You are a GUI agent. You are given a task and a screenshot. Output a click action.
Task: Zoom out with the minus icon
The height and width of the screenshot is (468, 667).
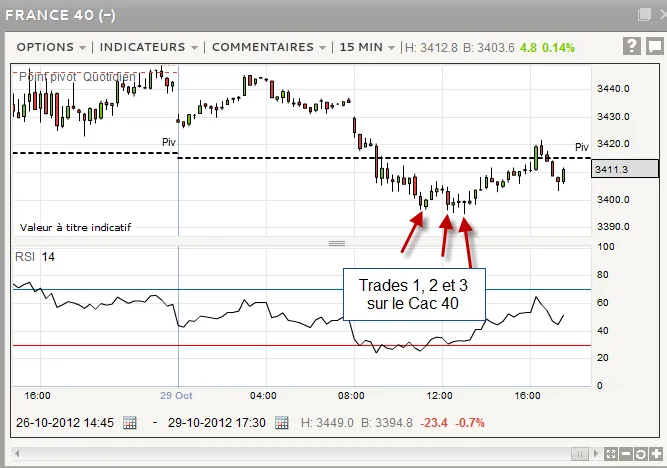[x=626, y=454]
